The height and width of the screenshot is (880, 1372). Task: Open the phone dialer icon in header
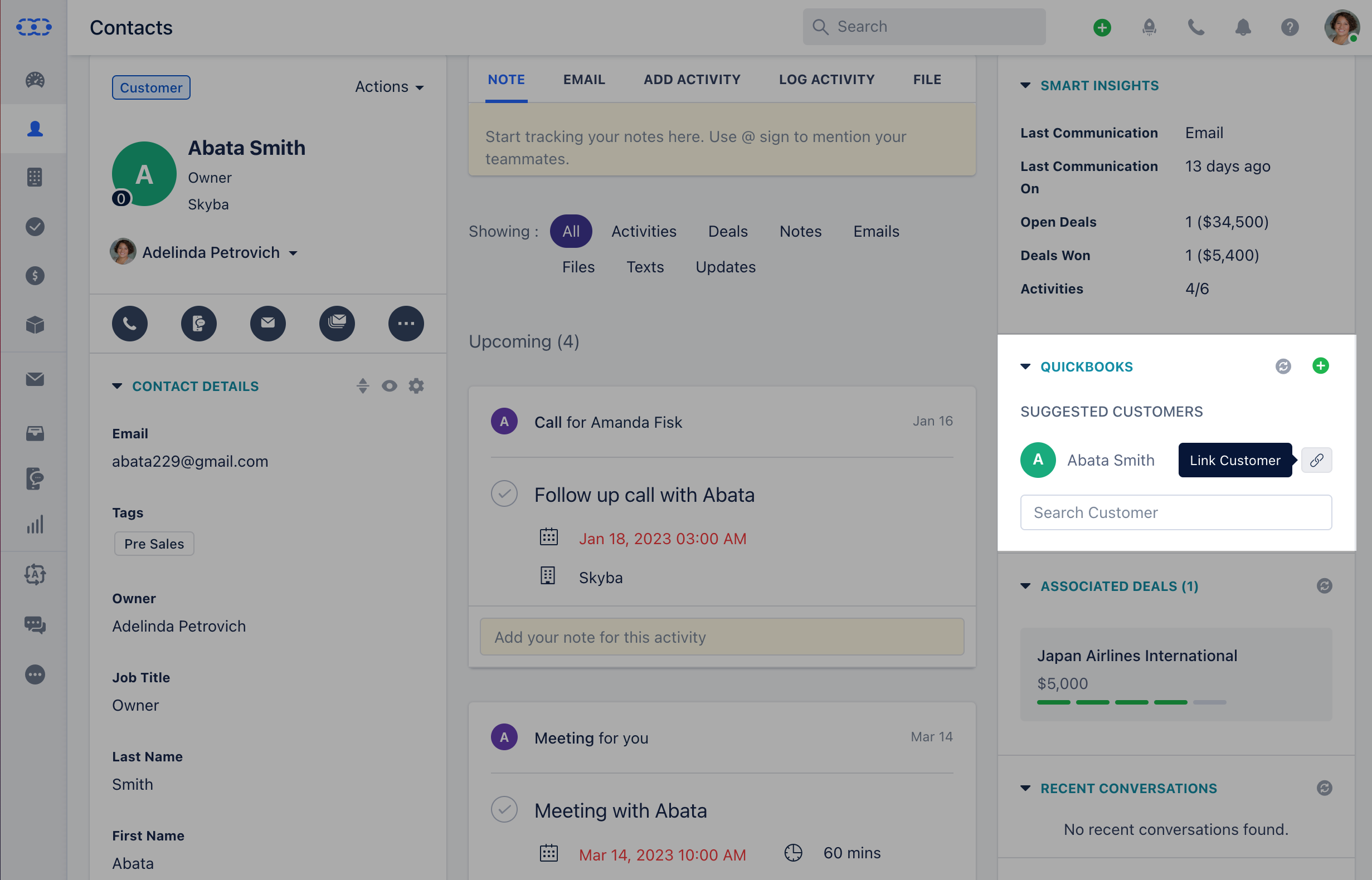click(x=1196, y=27)
